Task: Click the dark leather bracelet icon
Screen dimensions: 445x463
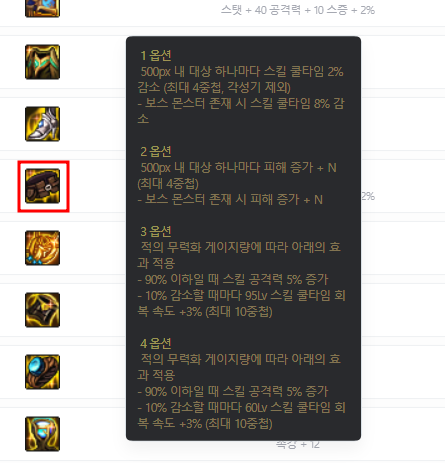Action: click(43, 310)
